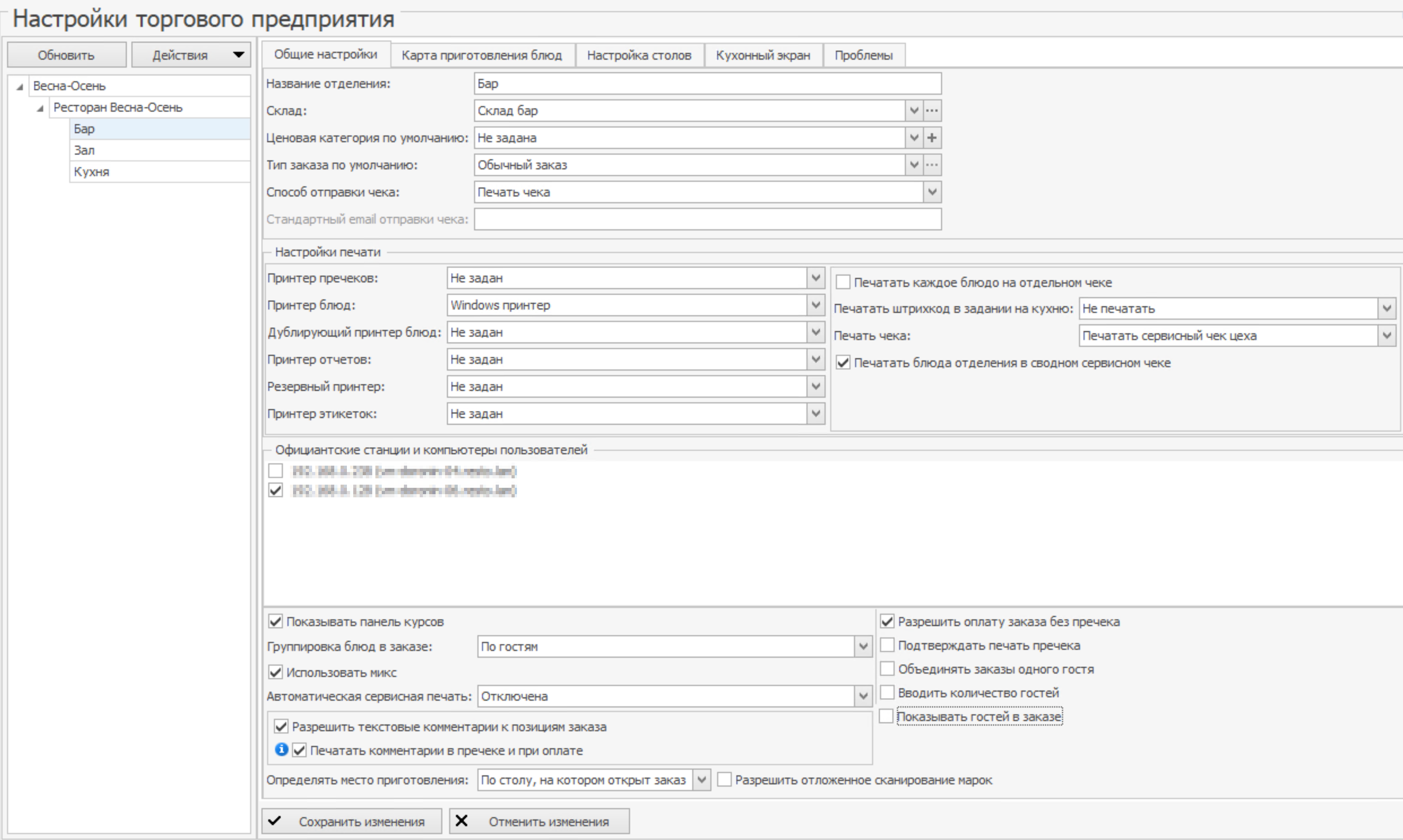Click the Обновить button
Screen dimensions: 1403x840
tap(66, 55)
